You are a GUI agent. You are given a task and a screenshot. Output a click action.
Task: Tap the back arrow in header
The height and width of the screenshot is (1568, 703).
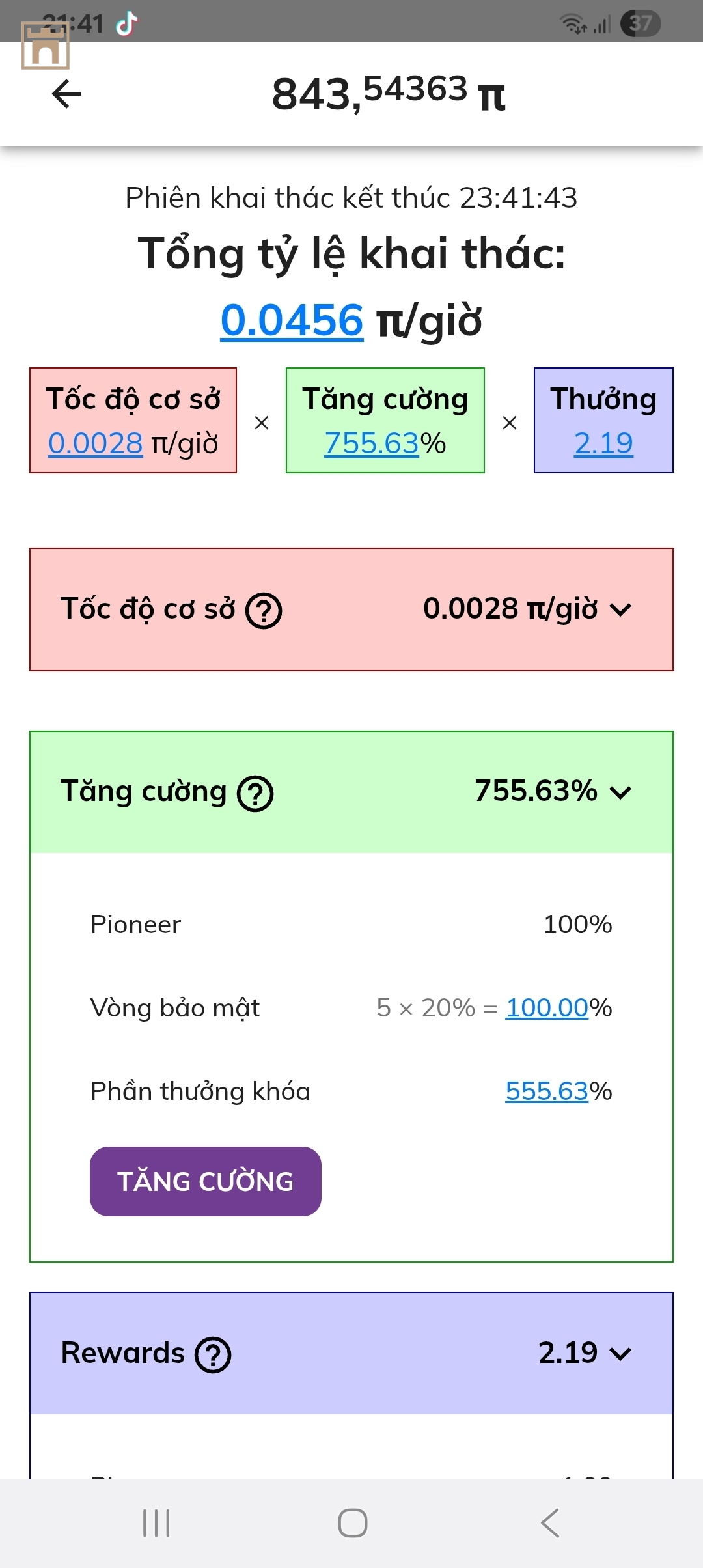click(x=66, y=94)
